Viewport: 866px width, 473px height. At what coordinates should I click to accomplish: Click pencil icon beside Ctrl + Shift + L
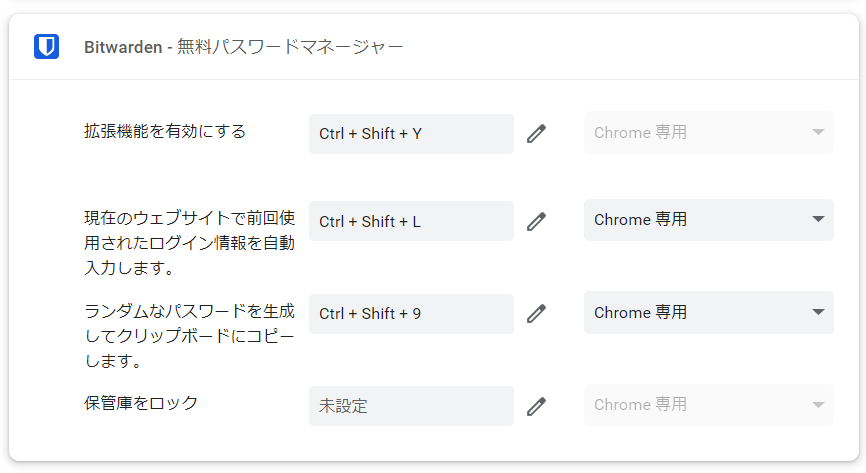click(x=537, y=221)
